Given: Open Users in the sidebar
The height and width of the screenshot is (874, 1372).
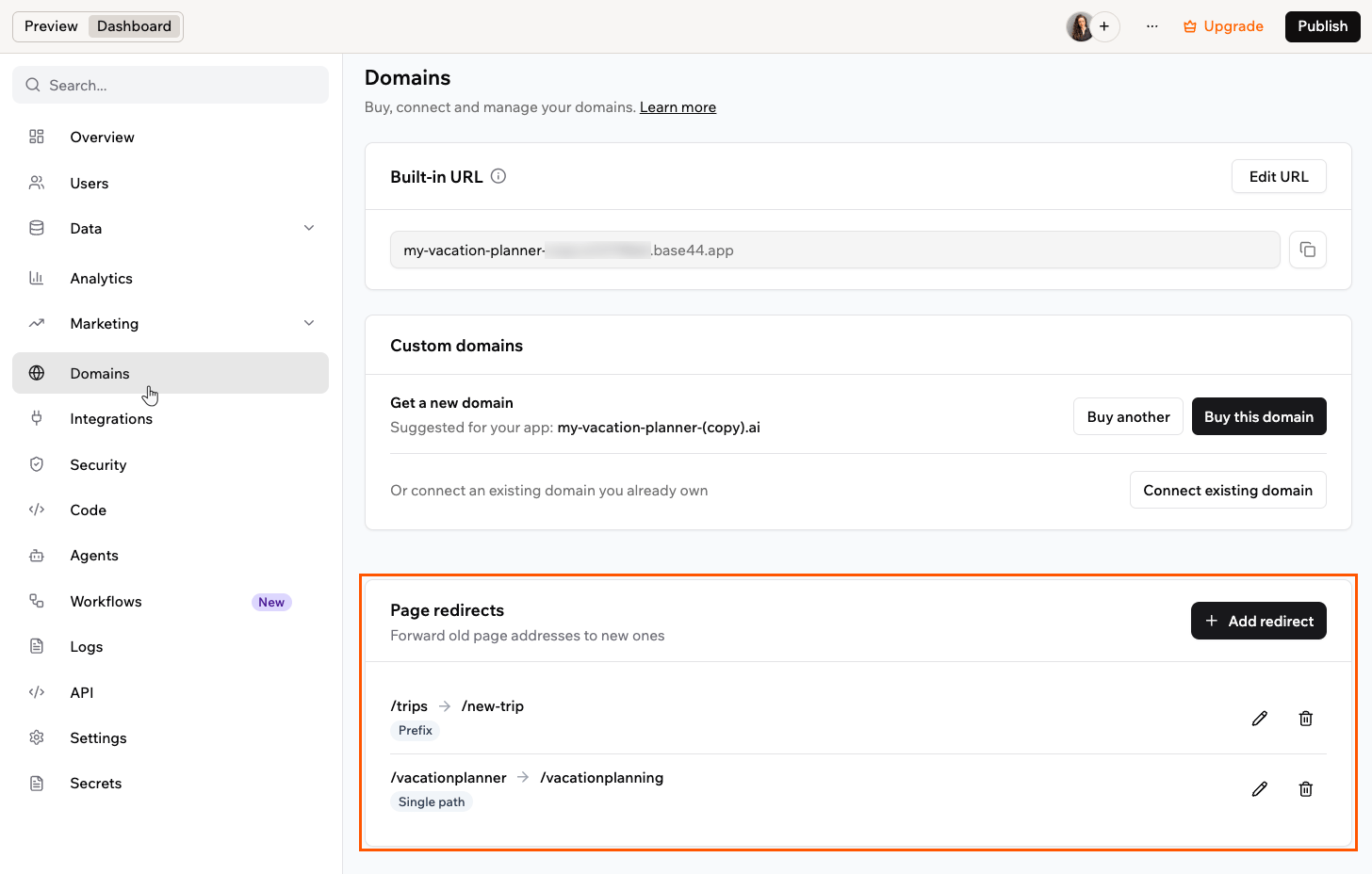Looking at the screenshot, I should [x=171, y=183].
